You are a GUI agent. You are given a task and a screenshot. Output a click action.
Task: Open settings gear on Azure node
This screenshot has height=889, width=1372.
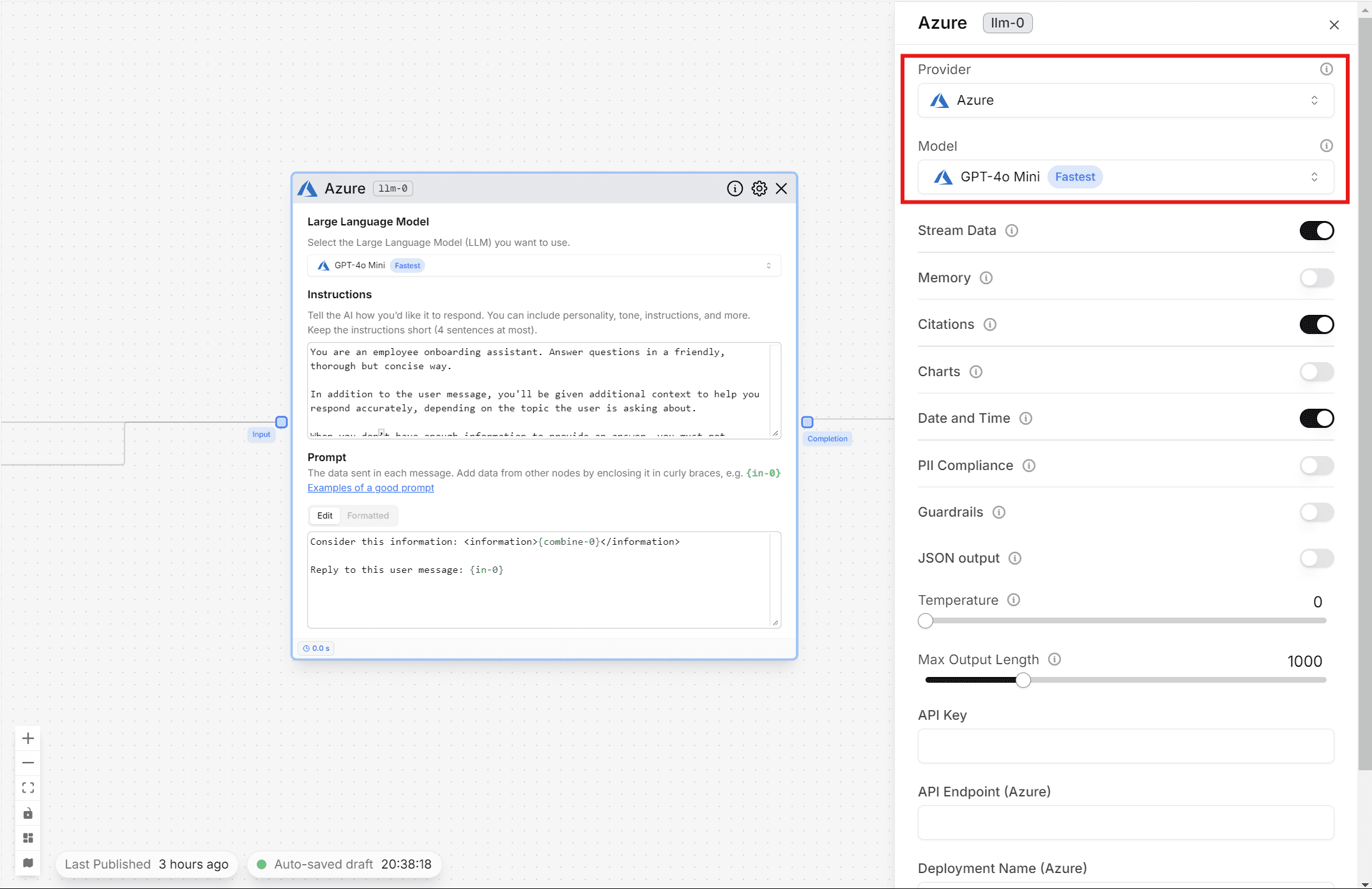click(x=759, y=188)
